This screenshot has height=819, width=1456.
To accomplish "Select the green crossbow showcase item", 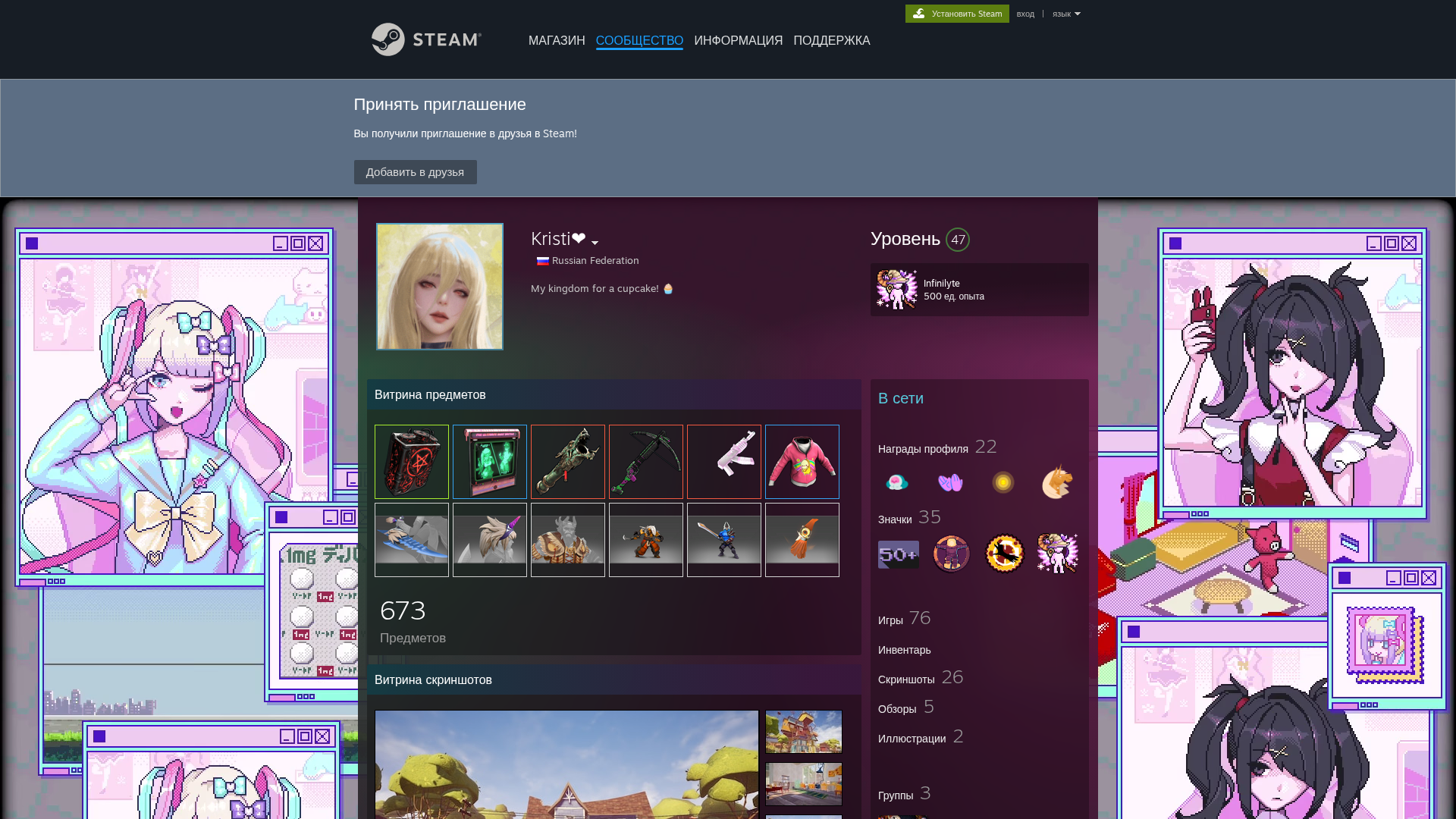I will coord(646,462).
